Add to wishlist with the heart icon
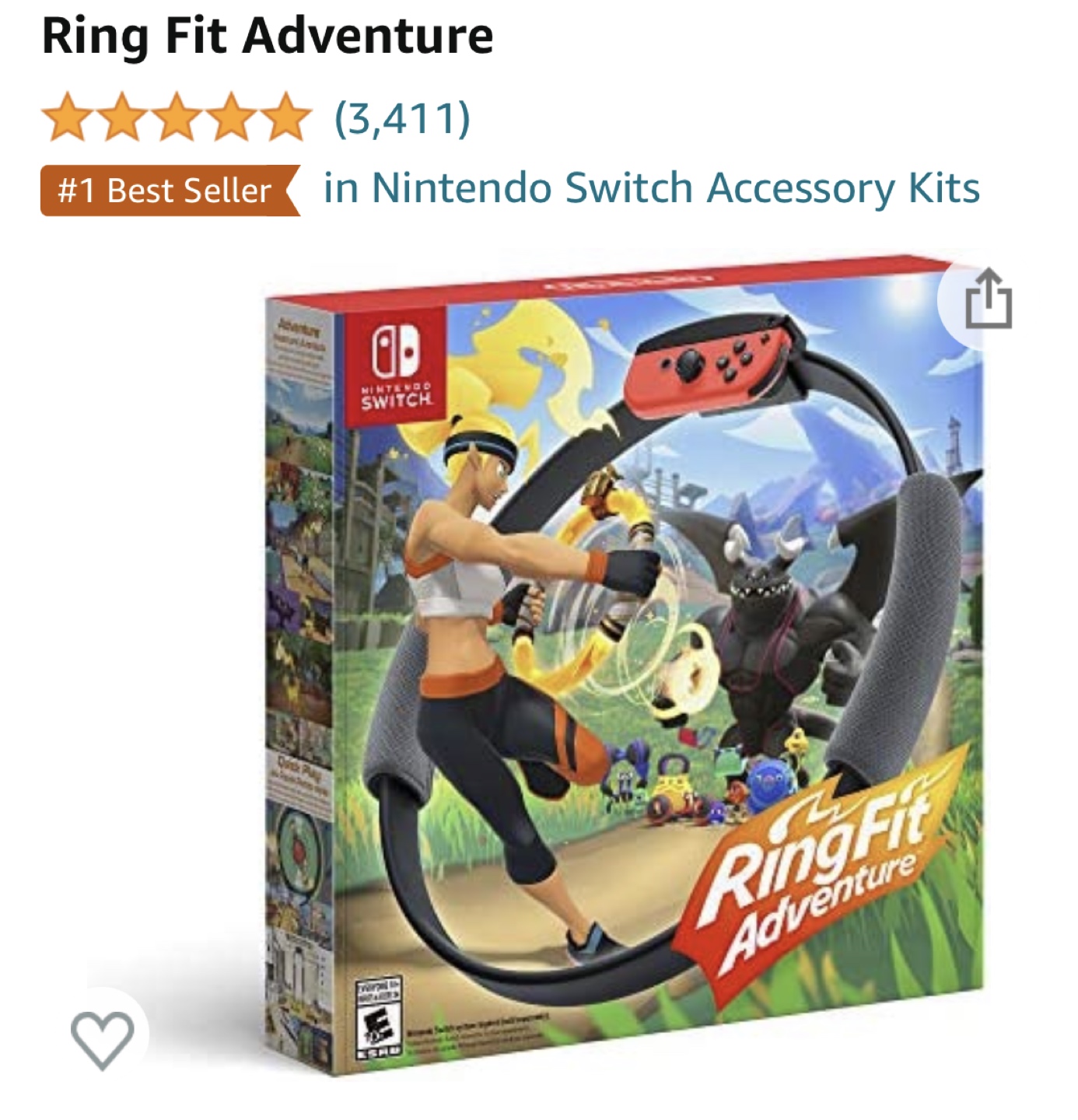This screenshot has height=1120, width=1078. click(x=102, y=1038)
